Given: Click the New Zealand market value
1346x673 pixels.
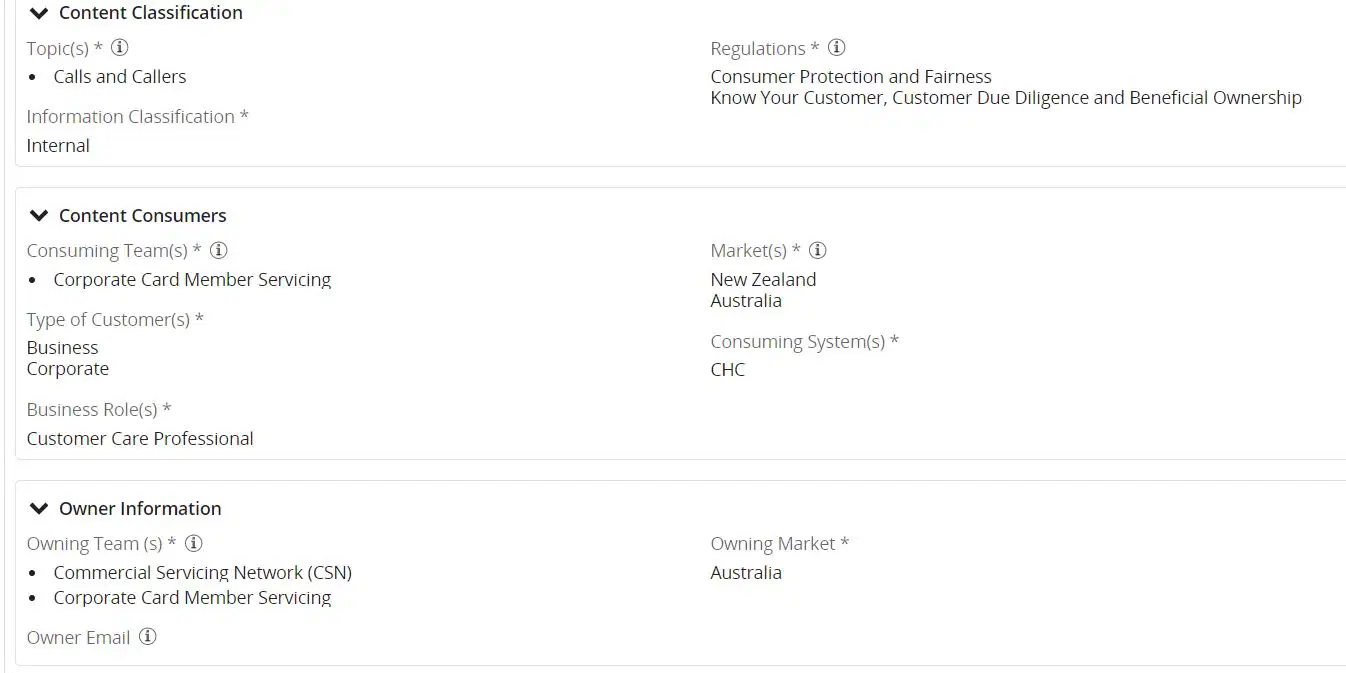Looking at the screenshot, I should coord(763,279).
